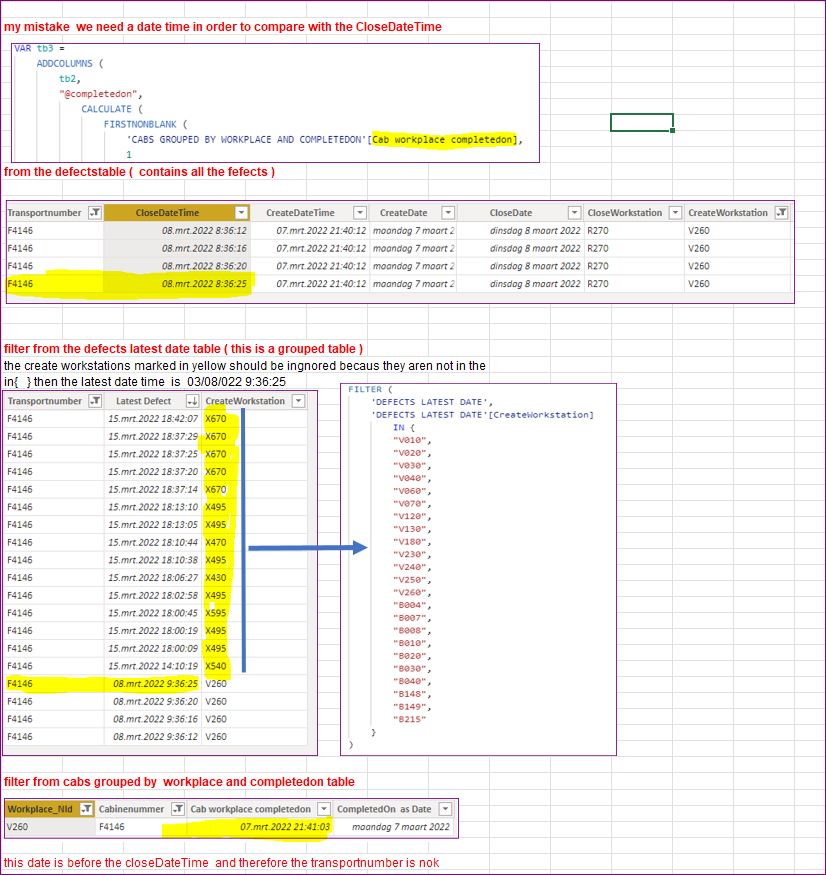Select cell 15.mrt.2022 18:13:10
Image resolution: width=826 pixels, height=875 pixels.
click(152, 507)
